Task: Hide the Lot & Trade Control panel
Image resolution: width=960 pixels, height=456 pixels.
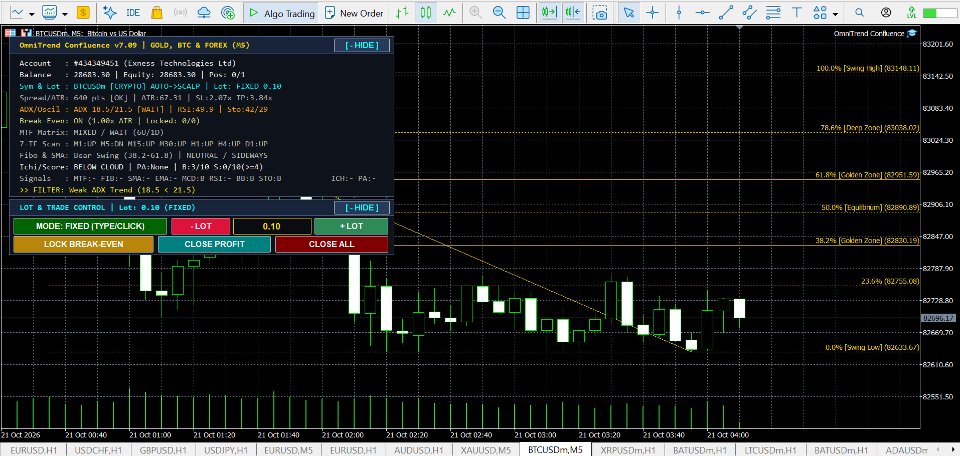Action: coord(362,207)
